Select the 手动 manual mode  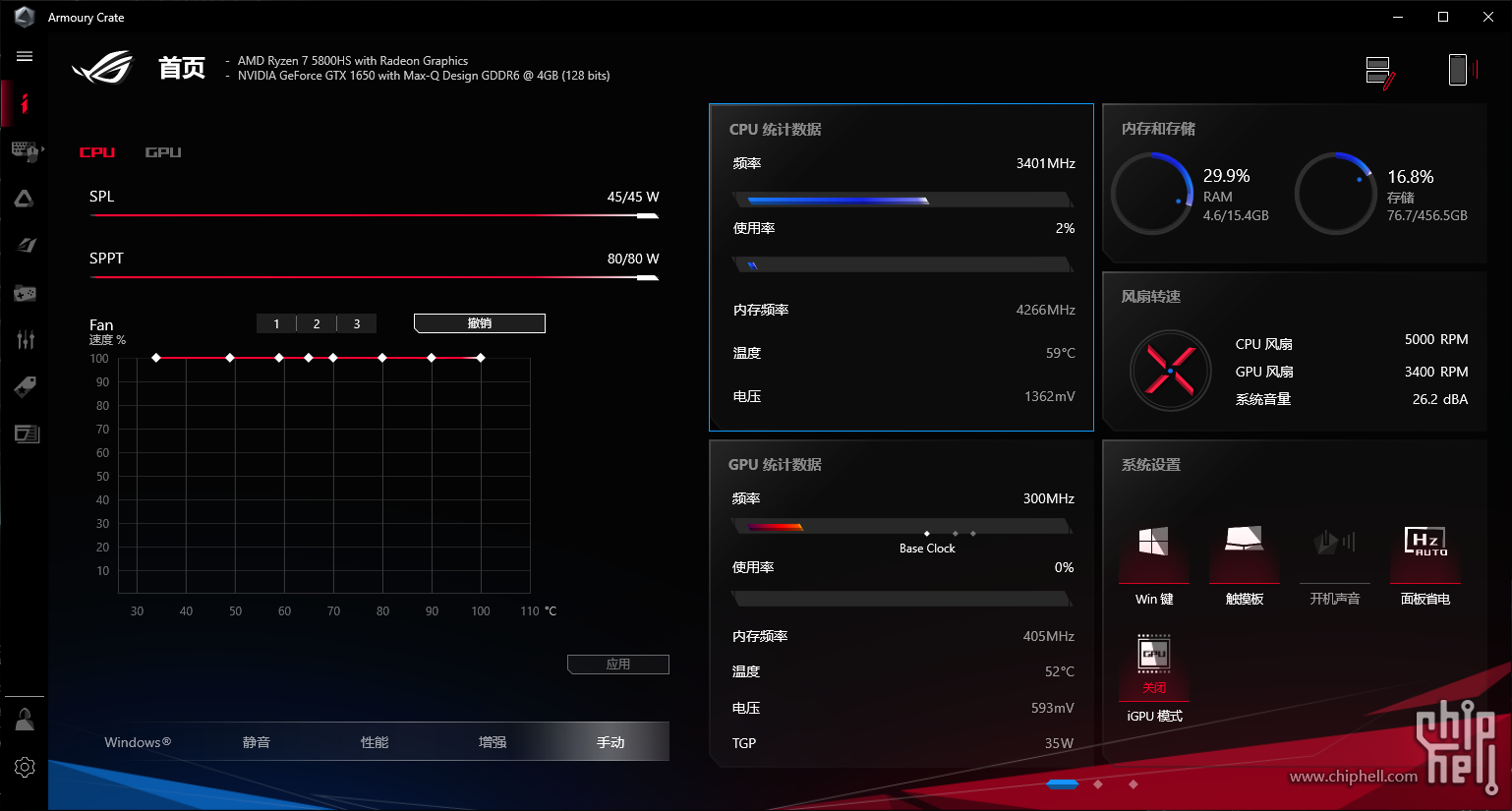tap(611, 742)
